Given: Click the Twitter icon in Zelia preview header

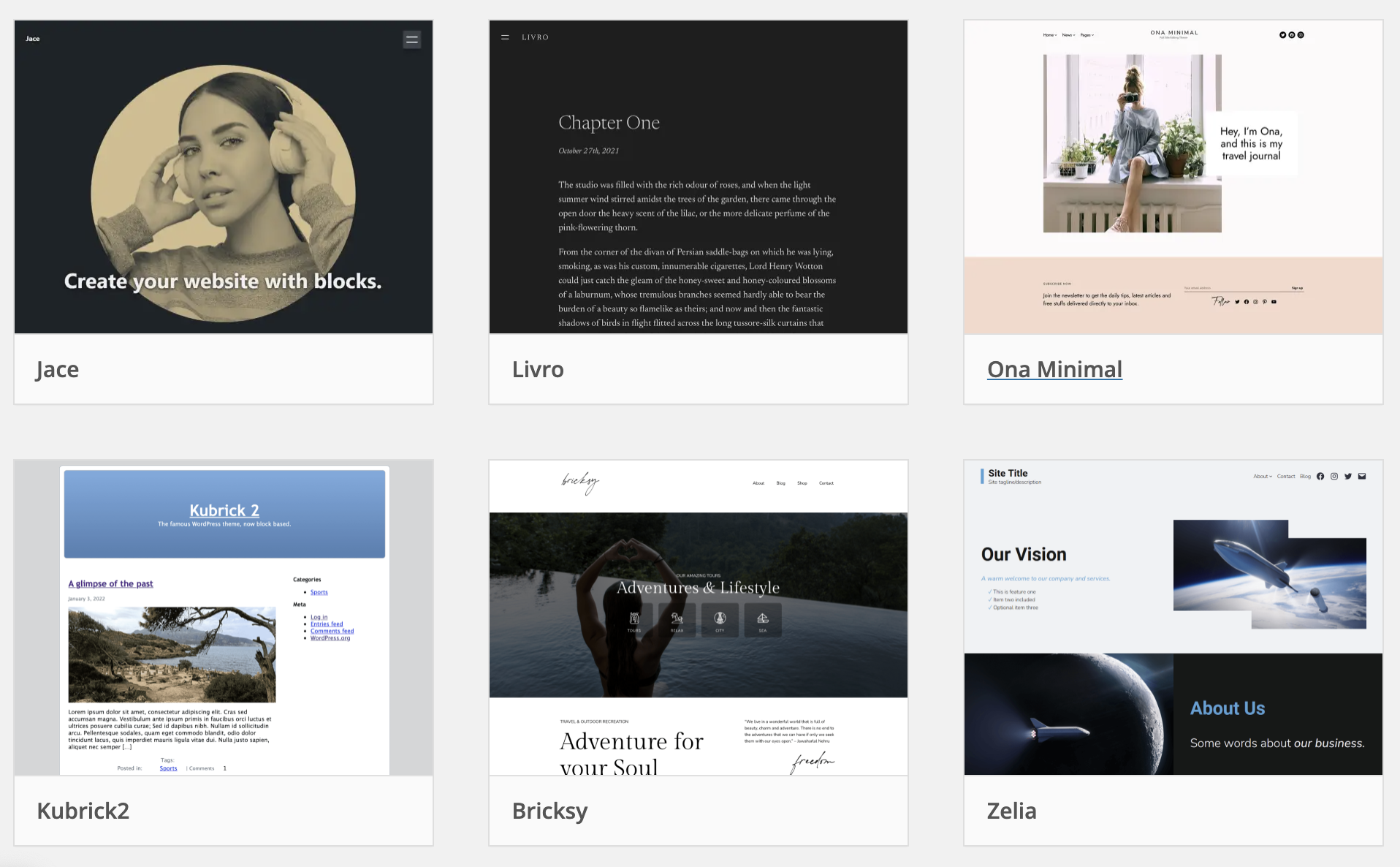Looking at the screenshot, I should (1348, 477).
